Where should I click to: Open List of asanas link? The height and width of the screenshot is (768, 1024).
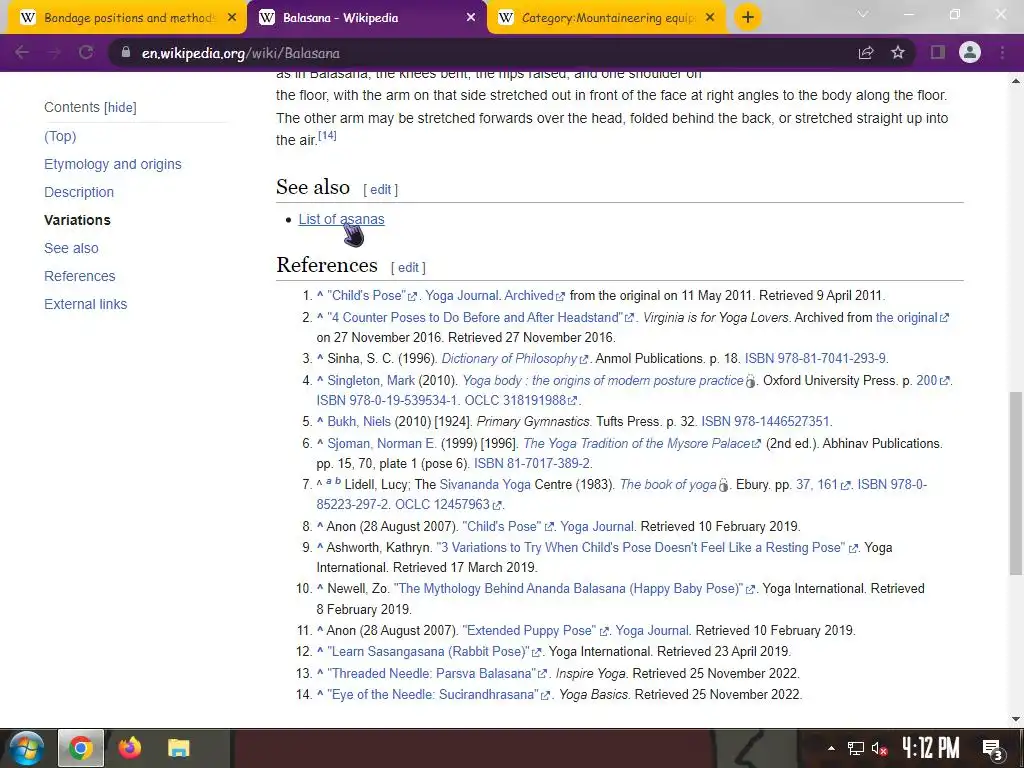coord(342,219)
